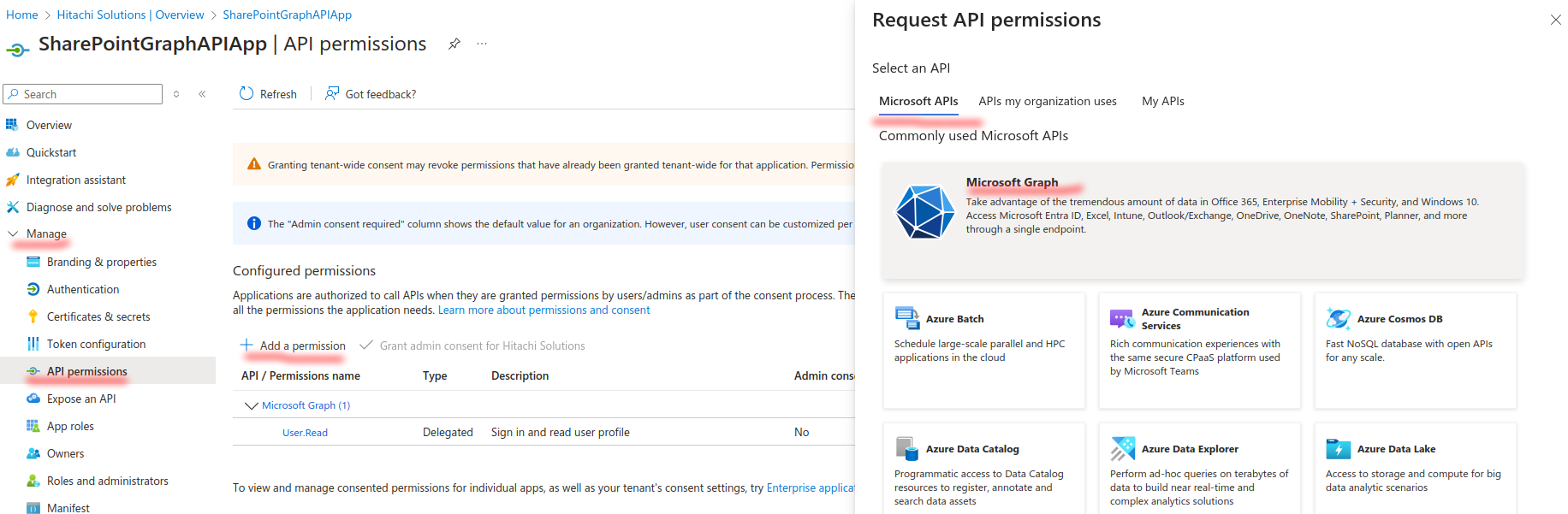Click the Hitachi Solutions | Overview breadcrumb
The height and width of the screenshot is (514, 1568).
[130, 15]
